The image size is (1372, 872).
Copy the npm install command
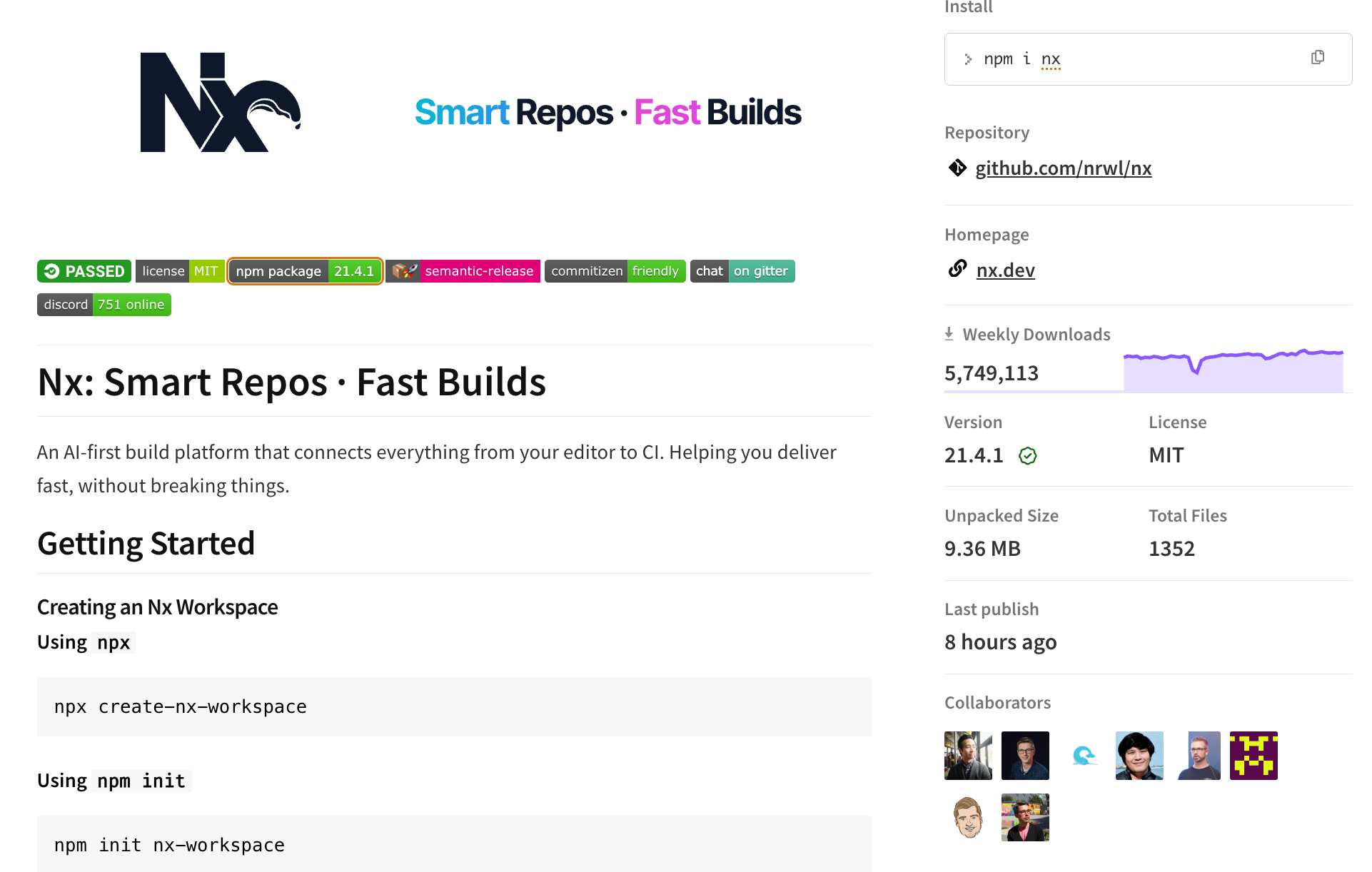(x=1318, y=58)
